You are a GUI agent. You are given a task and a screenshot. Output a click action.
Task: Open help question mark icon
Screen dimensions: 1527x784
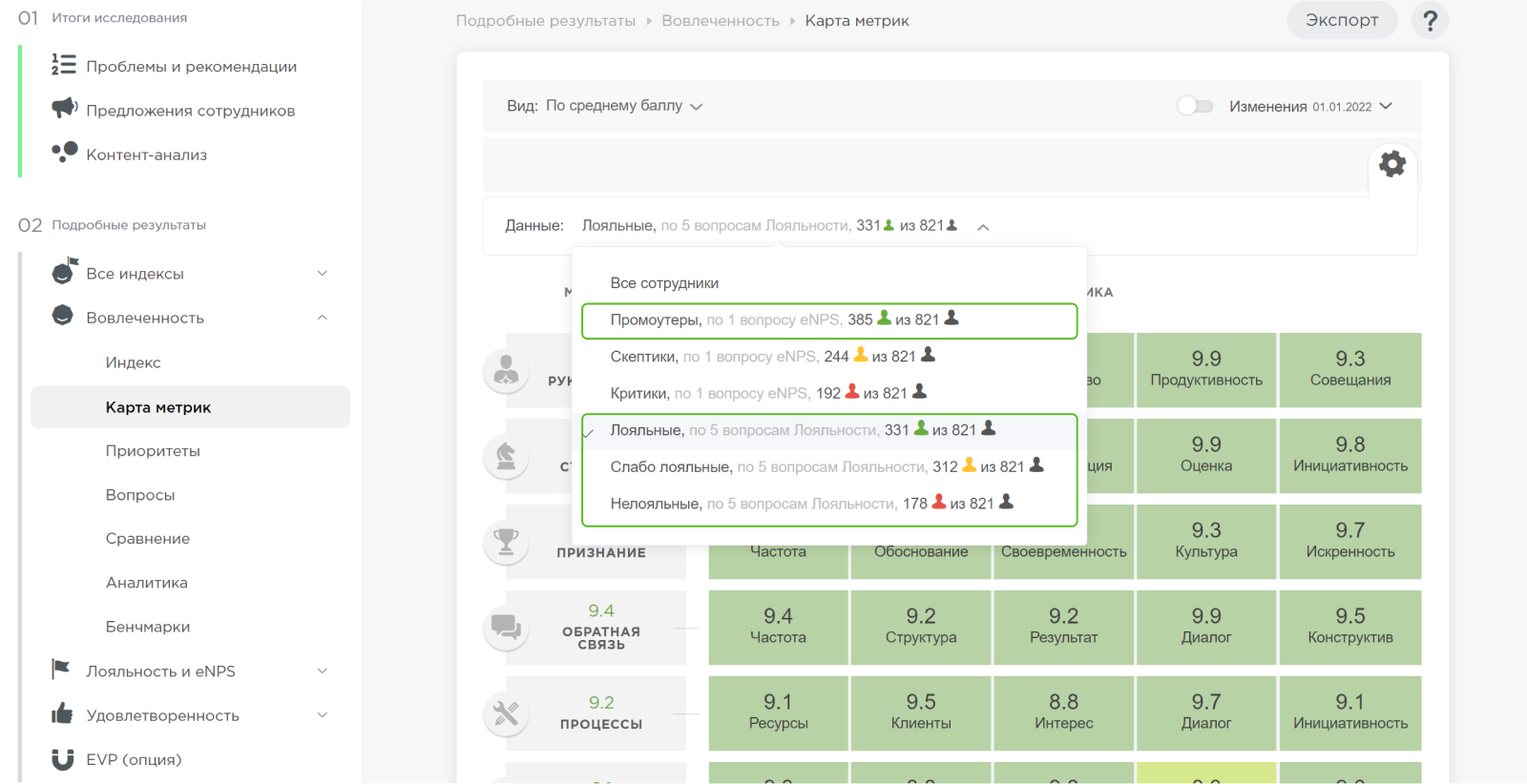(x=1430, y=20)
